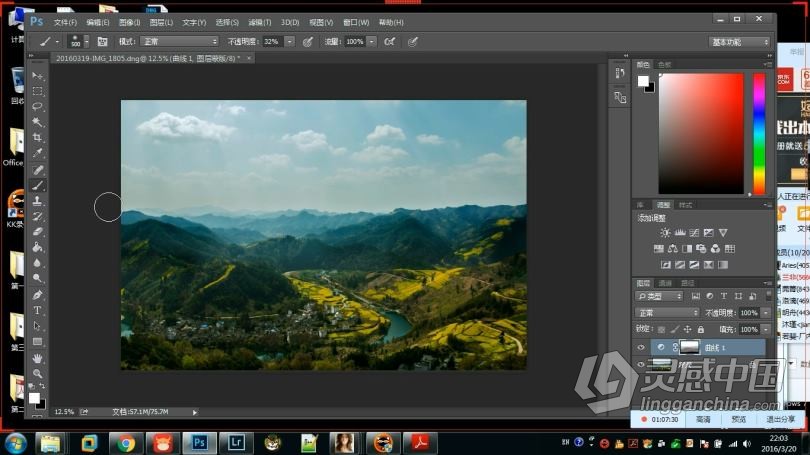The width and height of the screenshot is (810, 455).
Task: Select the Blur tool
Action: point(38,263)
